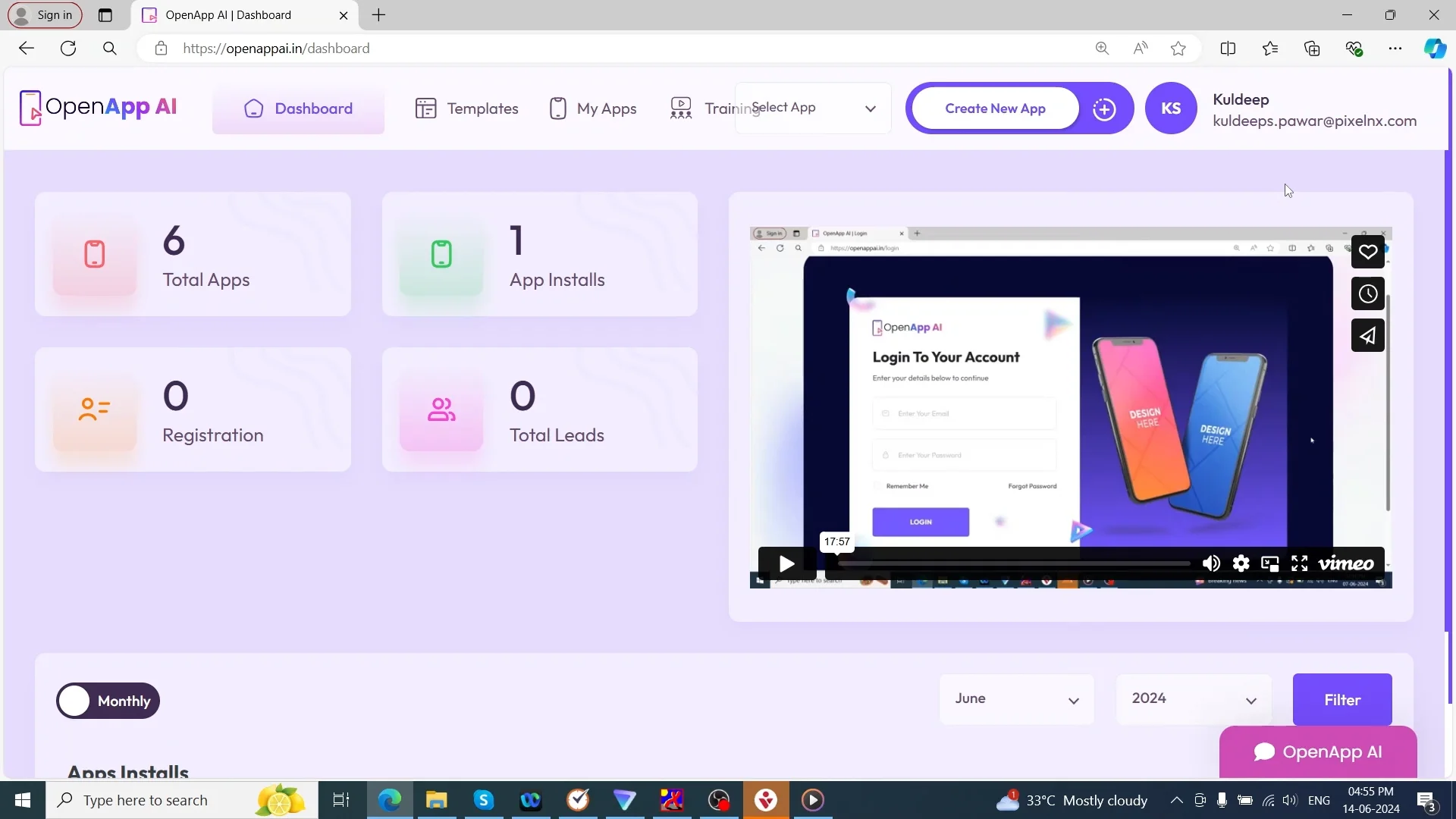Viewport: 1456px width, 819px height.
Task: Go to the Templates tab
Action: tap(467, 108)
